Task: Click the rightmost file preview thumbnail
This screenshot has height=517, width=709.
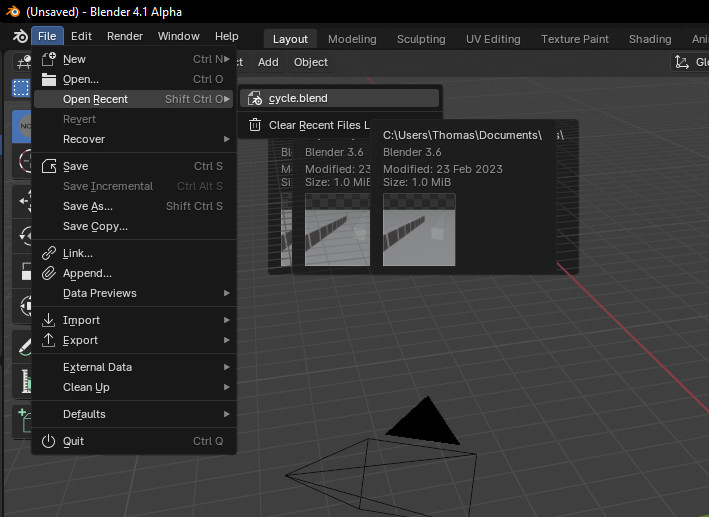Action: pyautogui.click(x=419, y=230)
